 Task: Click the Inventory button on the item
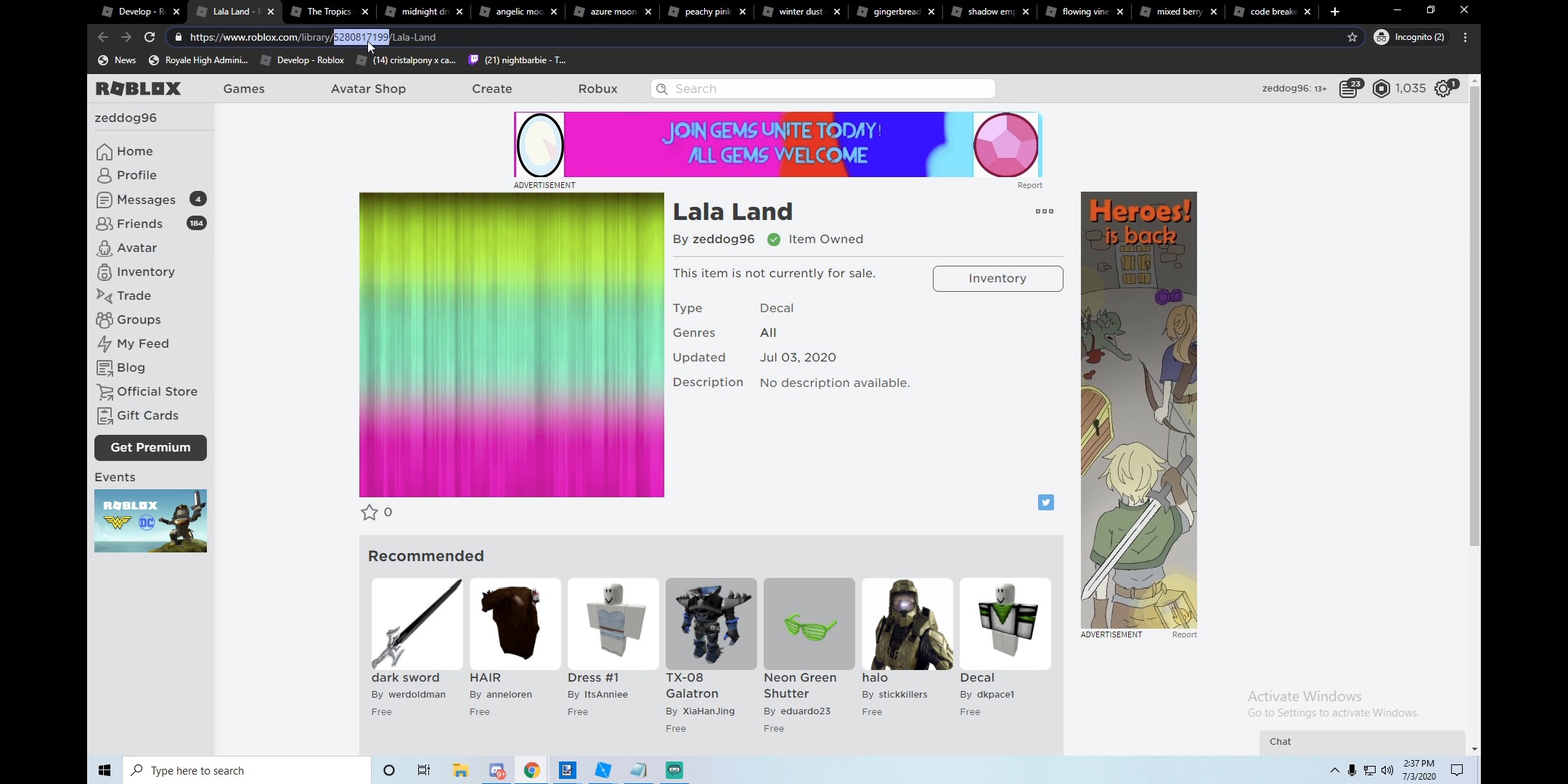click(x=997, y=279)
